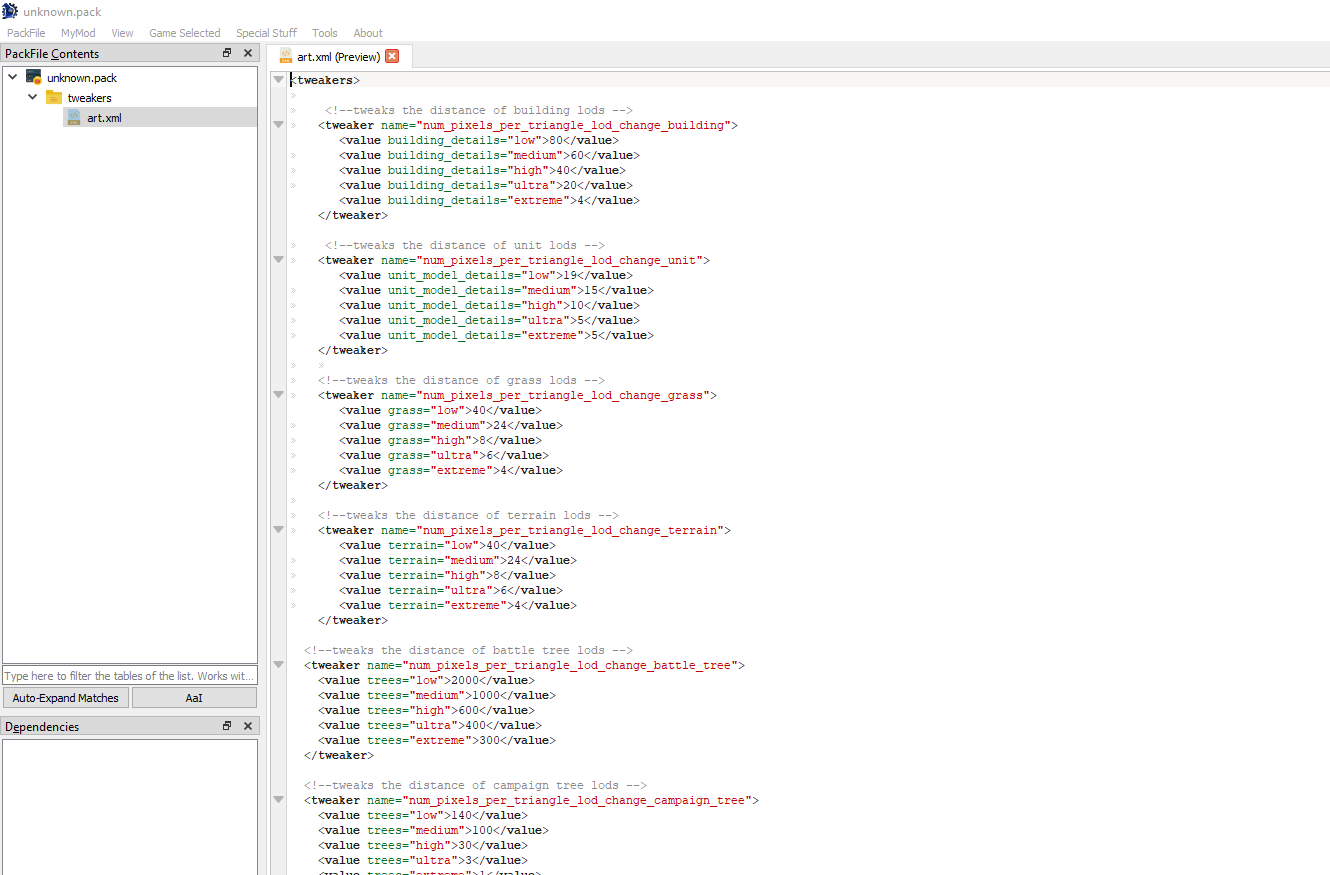Screen dimensions: 1330x875
Task: Open the About menu
Action: (368, 33)
